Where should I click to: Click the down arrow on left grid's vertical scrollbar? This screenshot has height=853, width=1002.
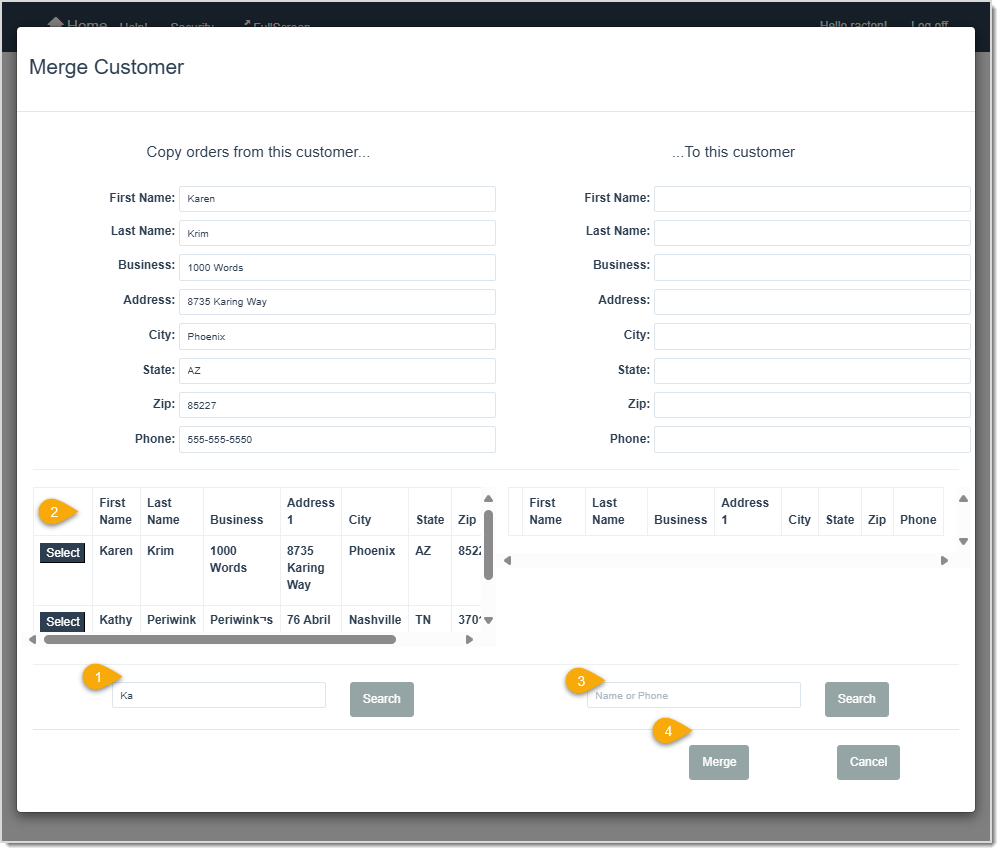[488, 620]
